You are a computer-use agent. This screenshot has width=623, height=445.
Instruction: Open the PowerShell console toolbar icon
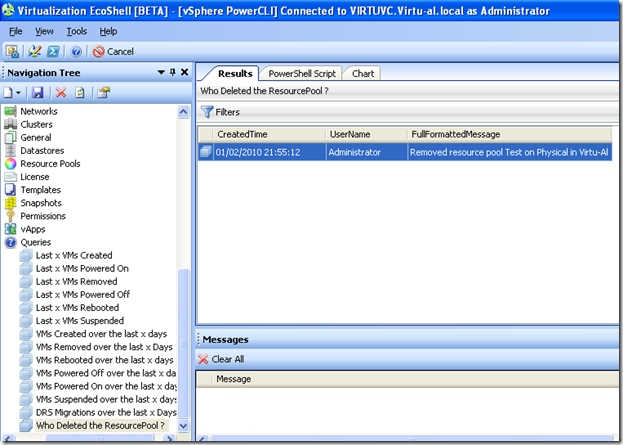coord(53,51)
